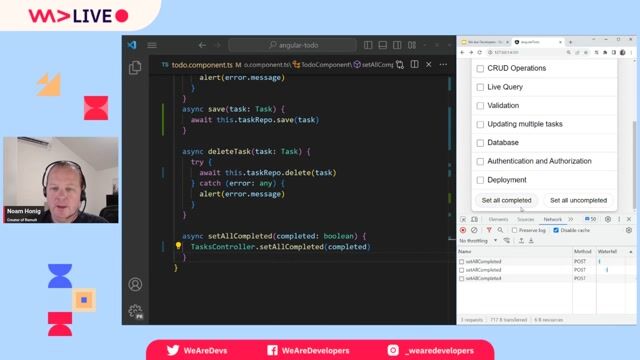Open Changes compare icon in editor toolbar

(x=400, y=64)
